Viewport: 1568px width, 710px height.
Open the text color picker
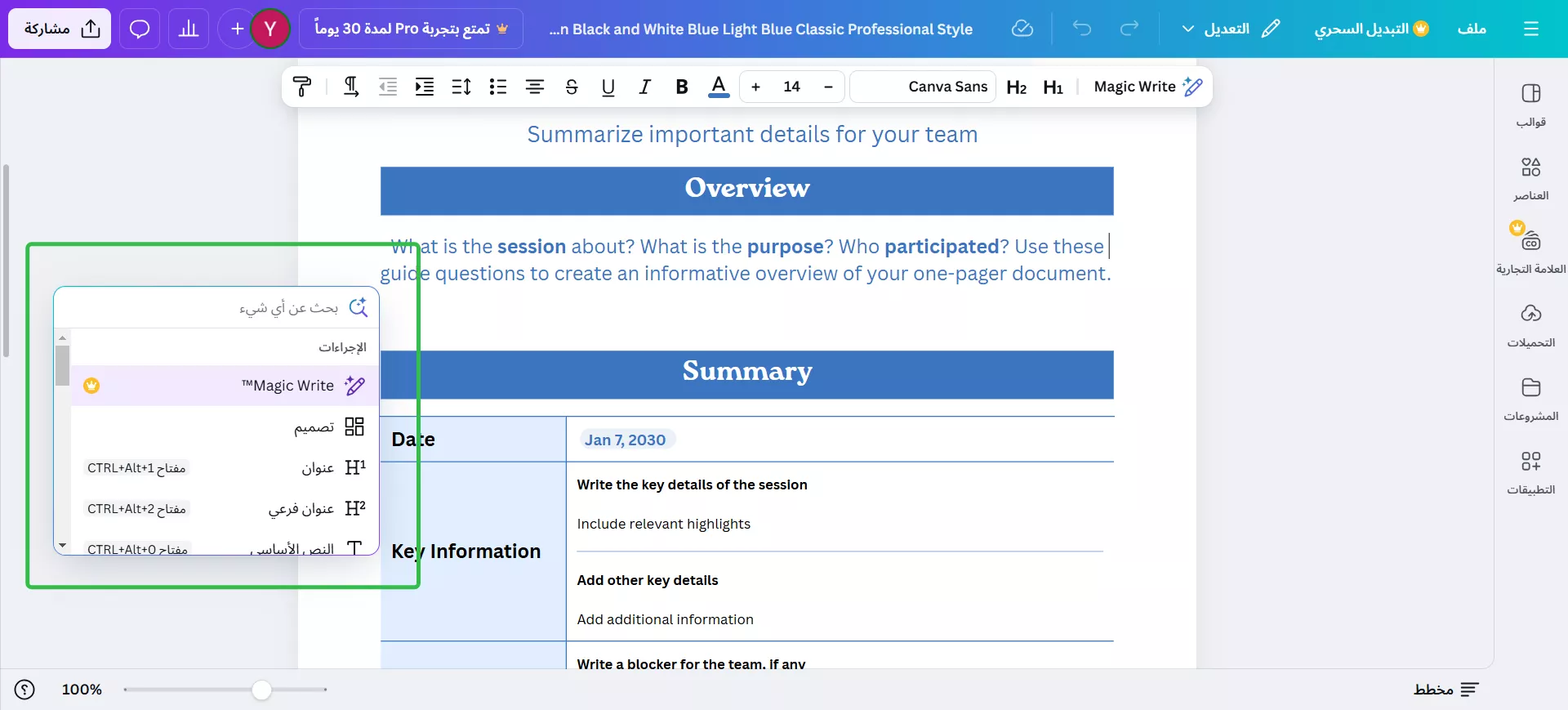click(719, 87)
